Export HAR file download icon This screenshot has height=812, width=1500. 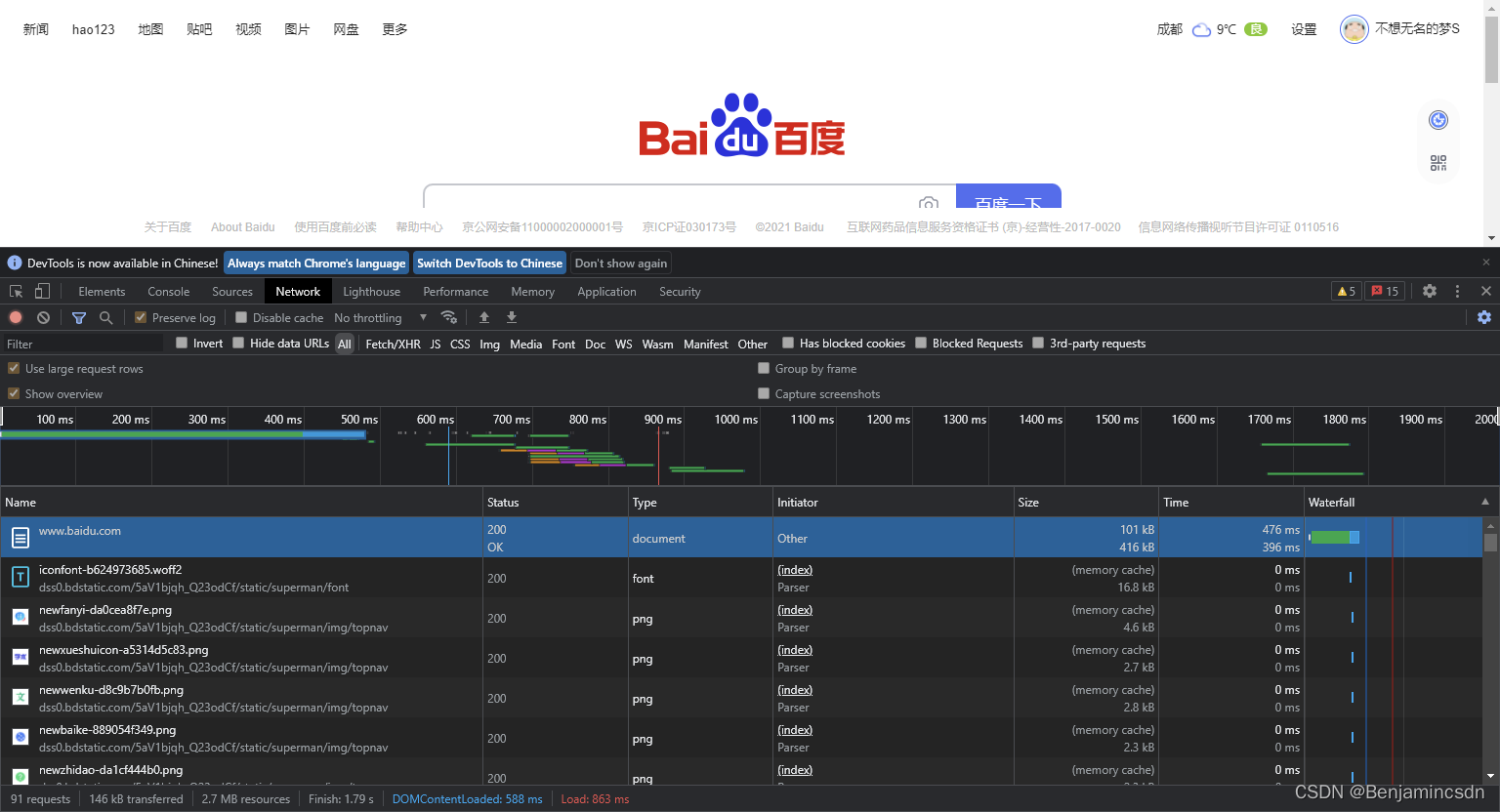click(511, 317)
